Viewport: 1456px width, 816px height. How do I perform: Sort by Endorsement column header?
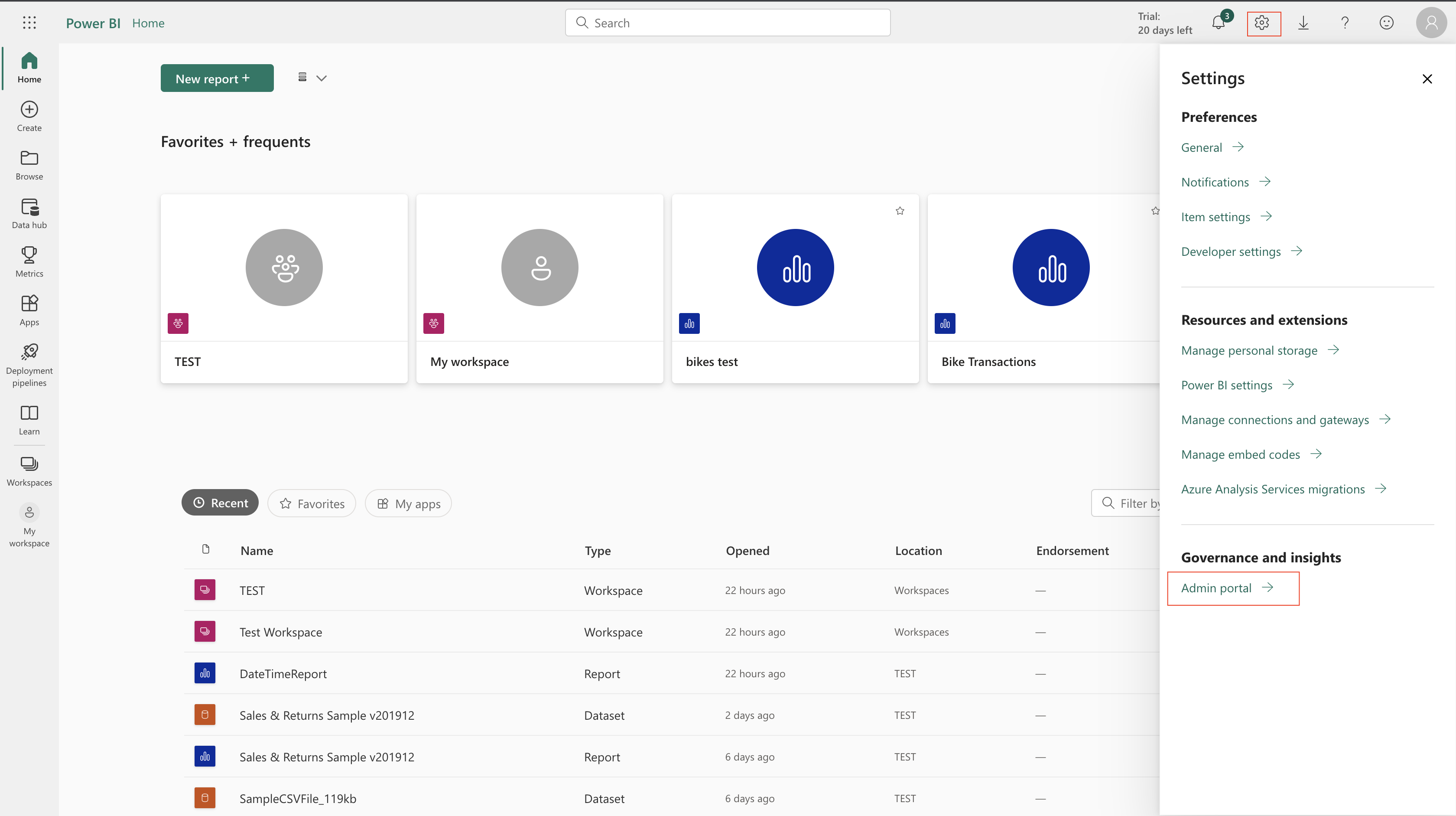[x=1072, y=551]
